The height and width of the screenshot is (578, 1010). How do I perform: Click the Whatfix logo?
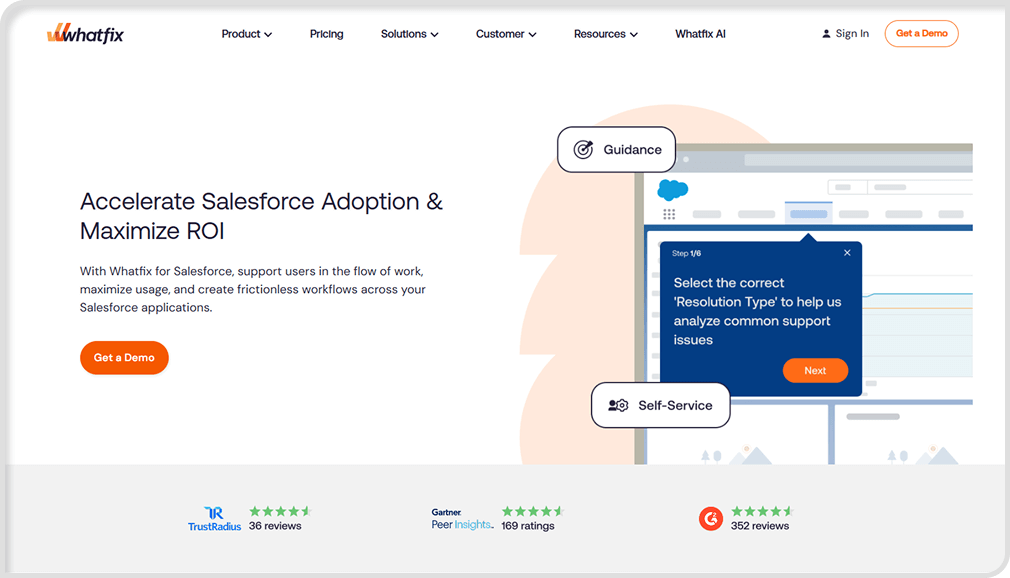point(85,34)
